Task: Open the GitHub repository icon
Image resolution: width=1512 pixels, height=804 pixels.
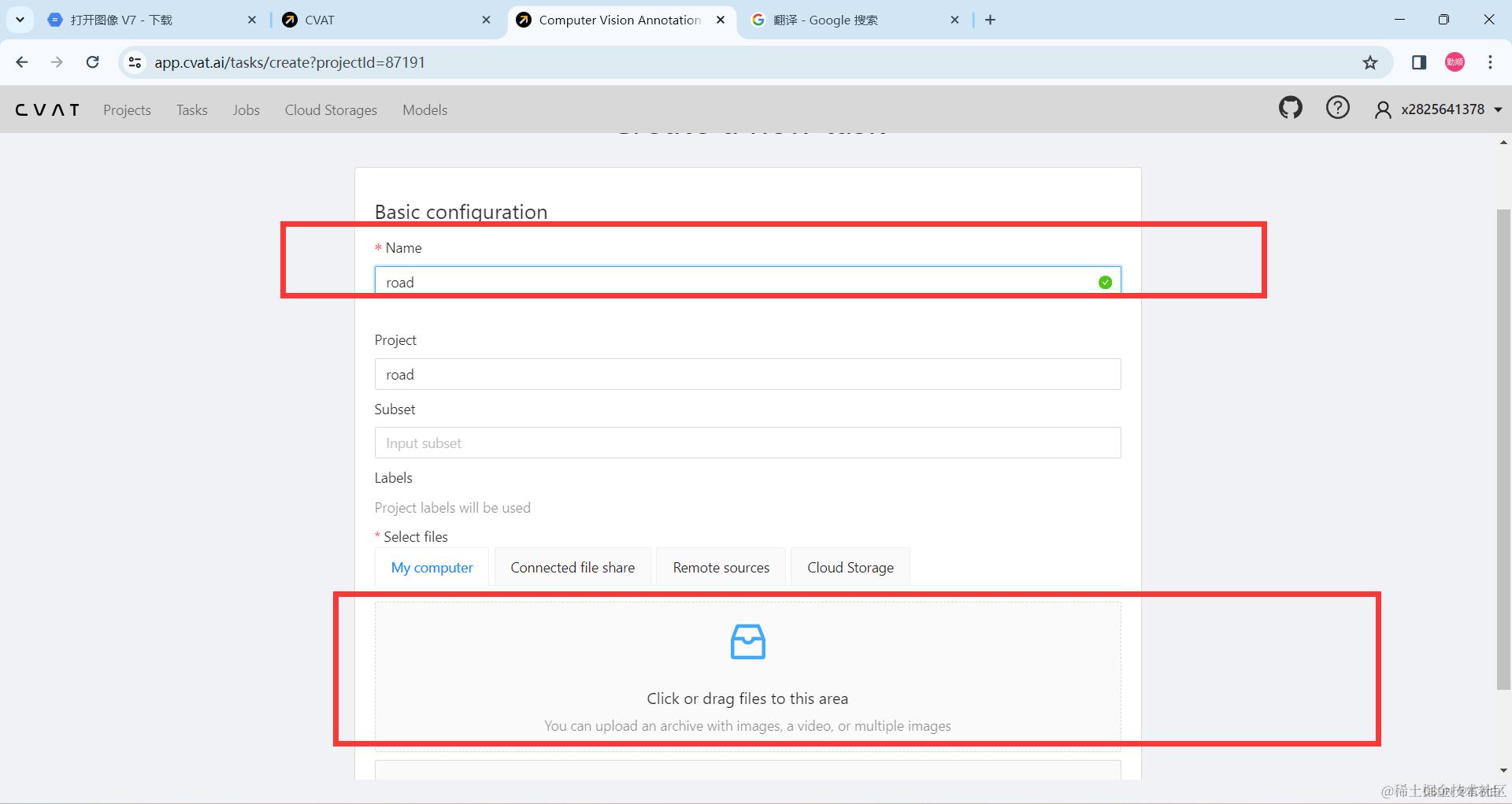Action: point(1290,108)
